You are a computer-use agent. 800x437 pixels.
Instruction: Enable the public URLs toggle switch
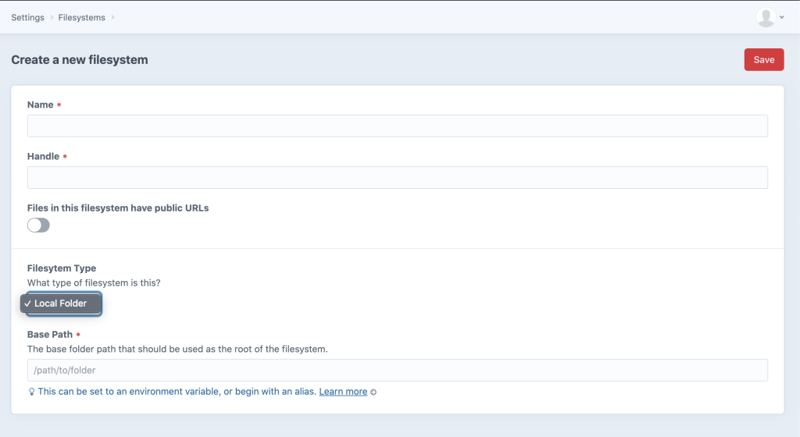38,225
